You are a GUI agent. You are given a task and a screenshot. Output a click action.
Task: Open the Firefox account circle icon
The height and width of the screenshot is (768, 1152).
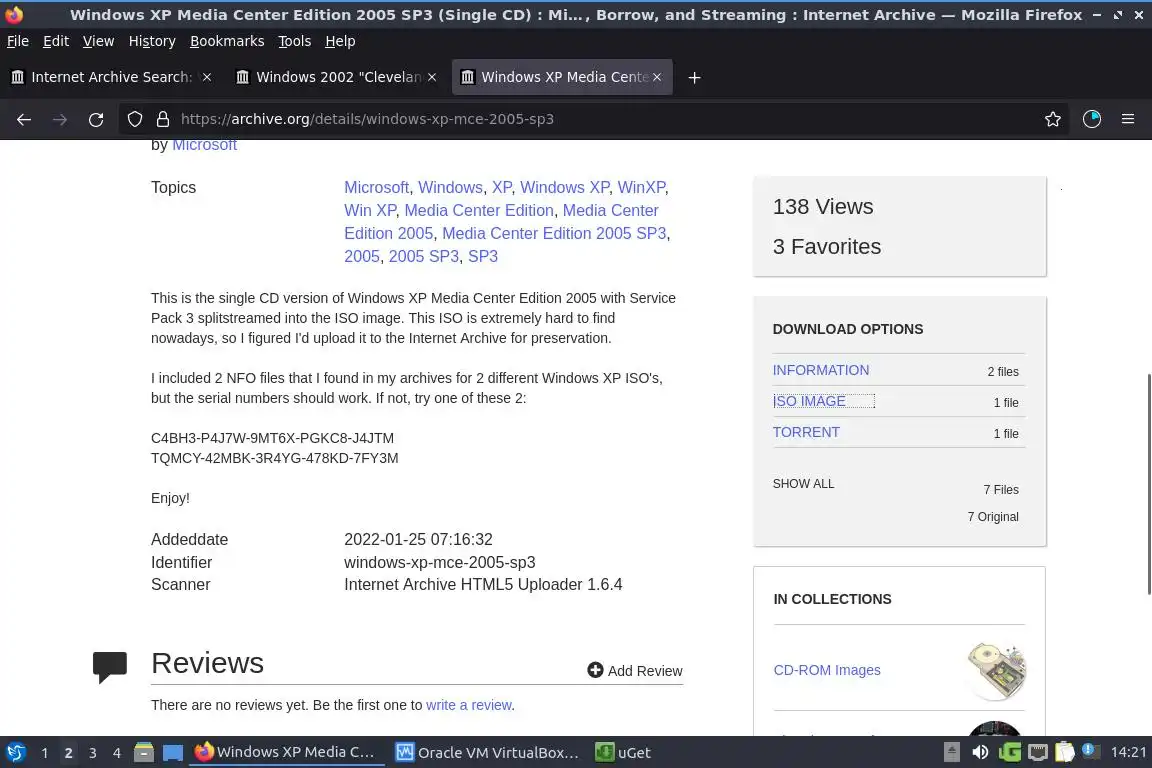(1092, 119)
